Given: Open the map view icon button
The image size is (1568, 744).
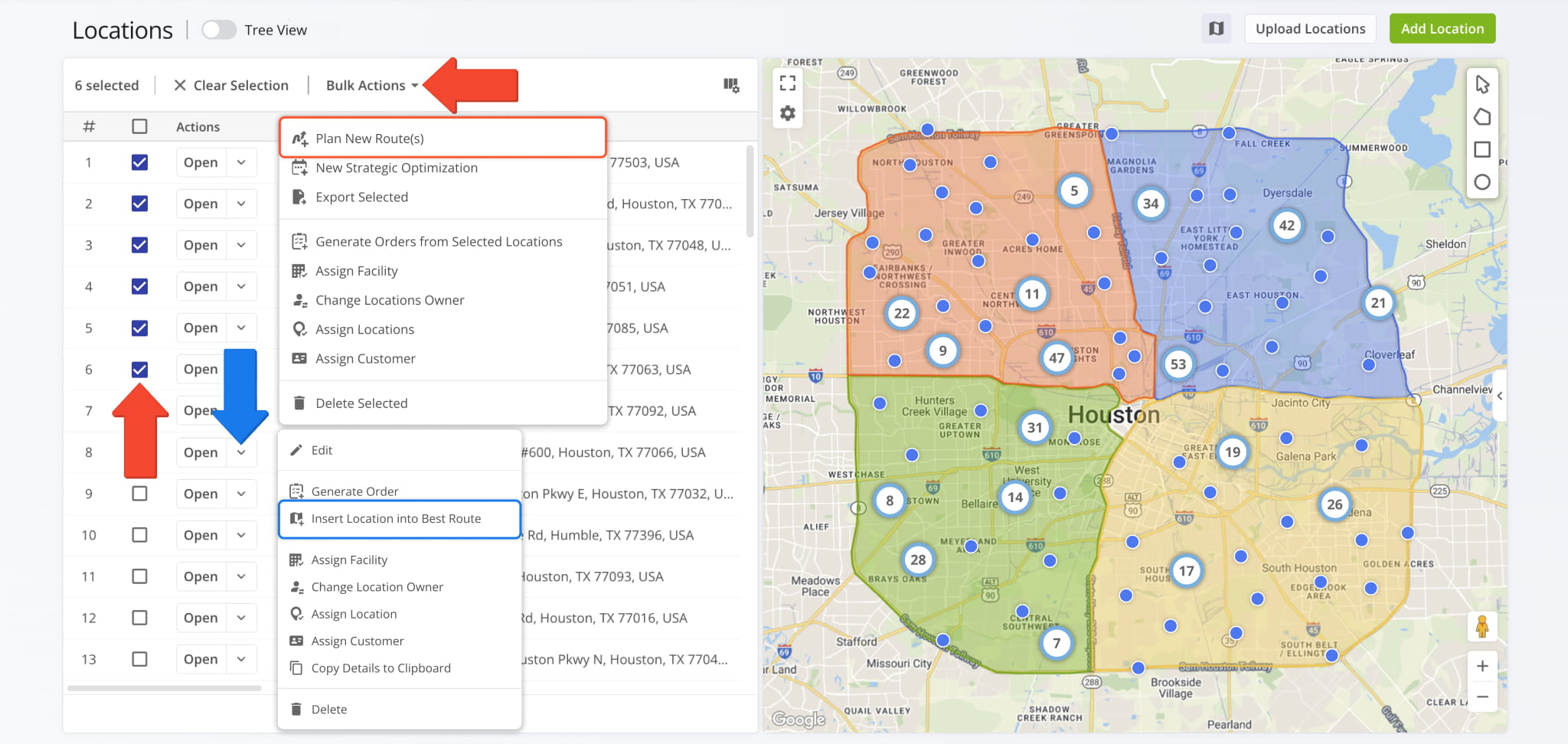Looking at the screenshot, I should coord(1217,29).
